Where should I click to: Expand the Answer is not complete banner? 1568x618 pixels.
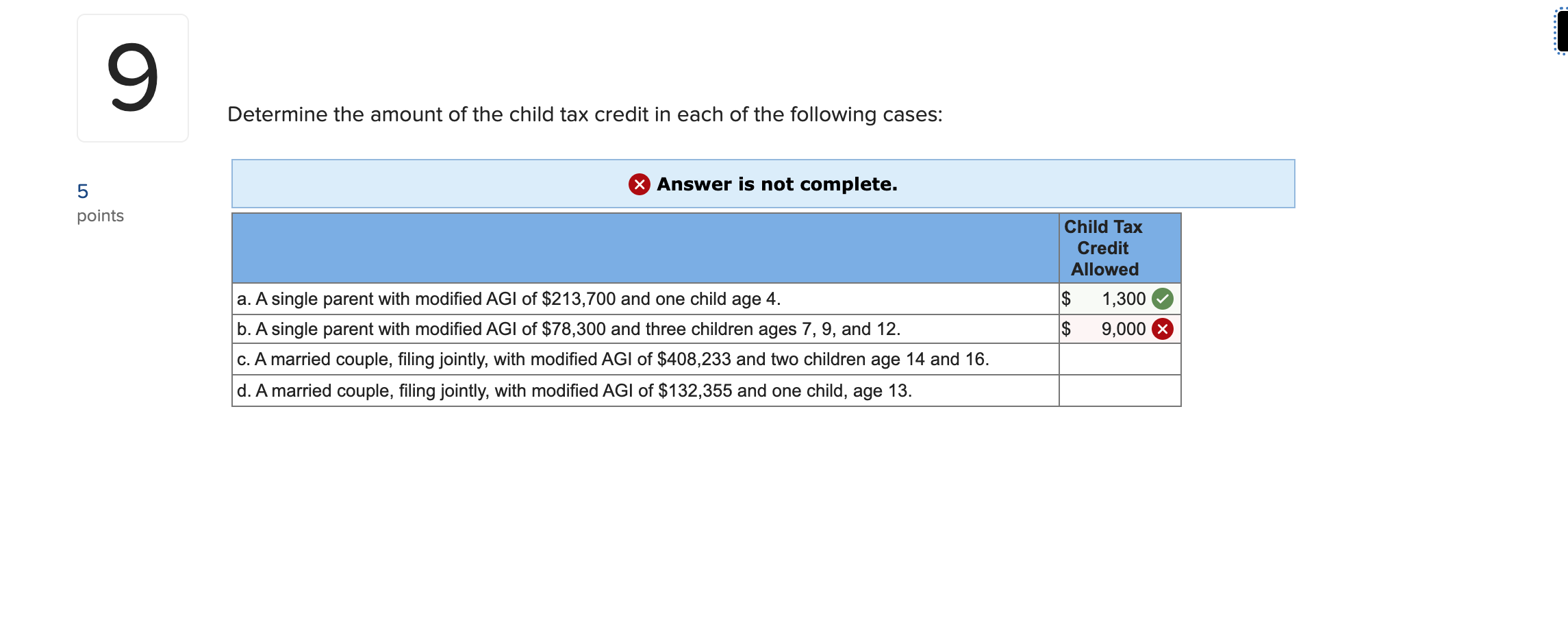point(763,184)
